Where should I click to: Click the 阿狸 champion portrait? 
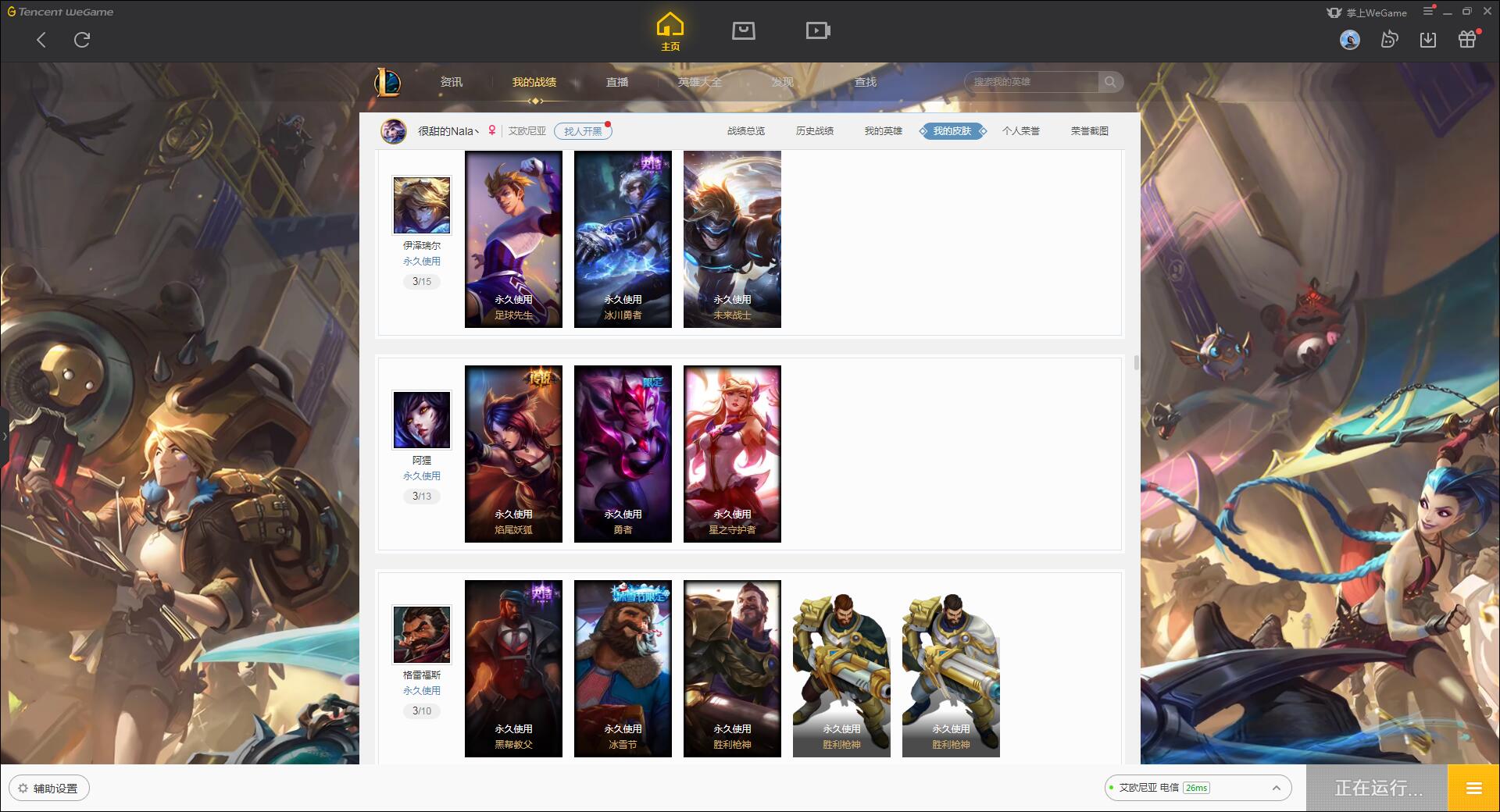[x=422, y=420]
